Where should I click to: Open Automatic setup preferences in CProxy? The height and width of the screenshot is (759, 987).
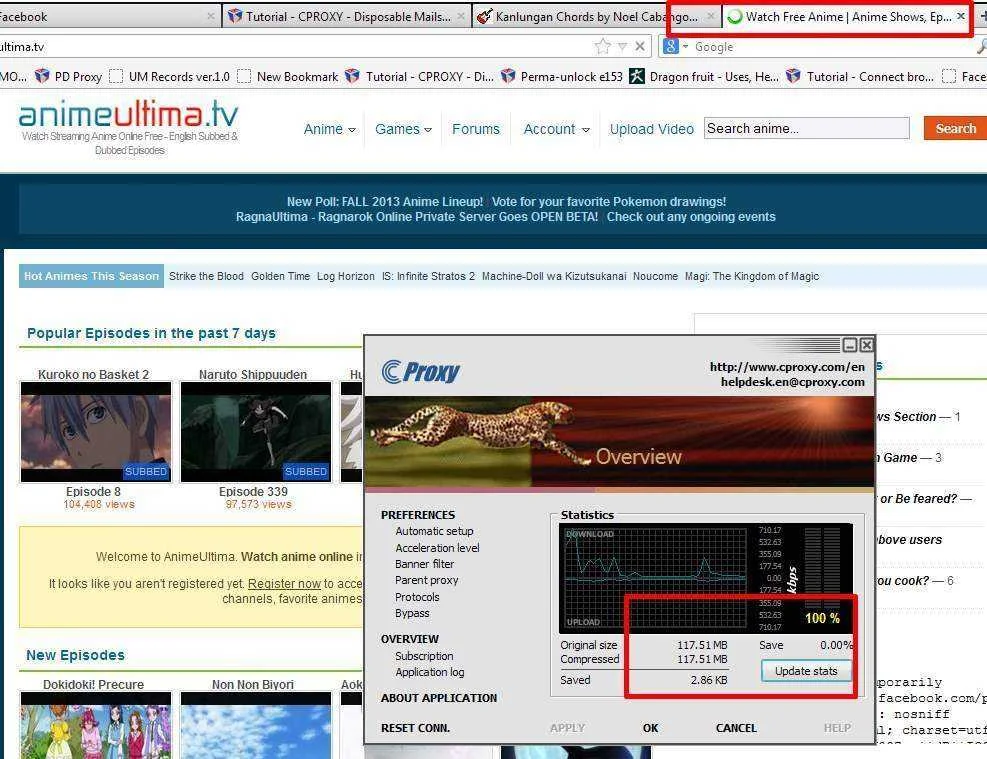tap(434, 531)
